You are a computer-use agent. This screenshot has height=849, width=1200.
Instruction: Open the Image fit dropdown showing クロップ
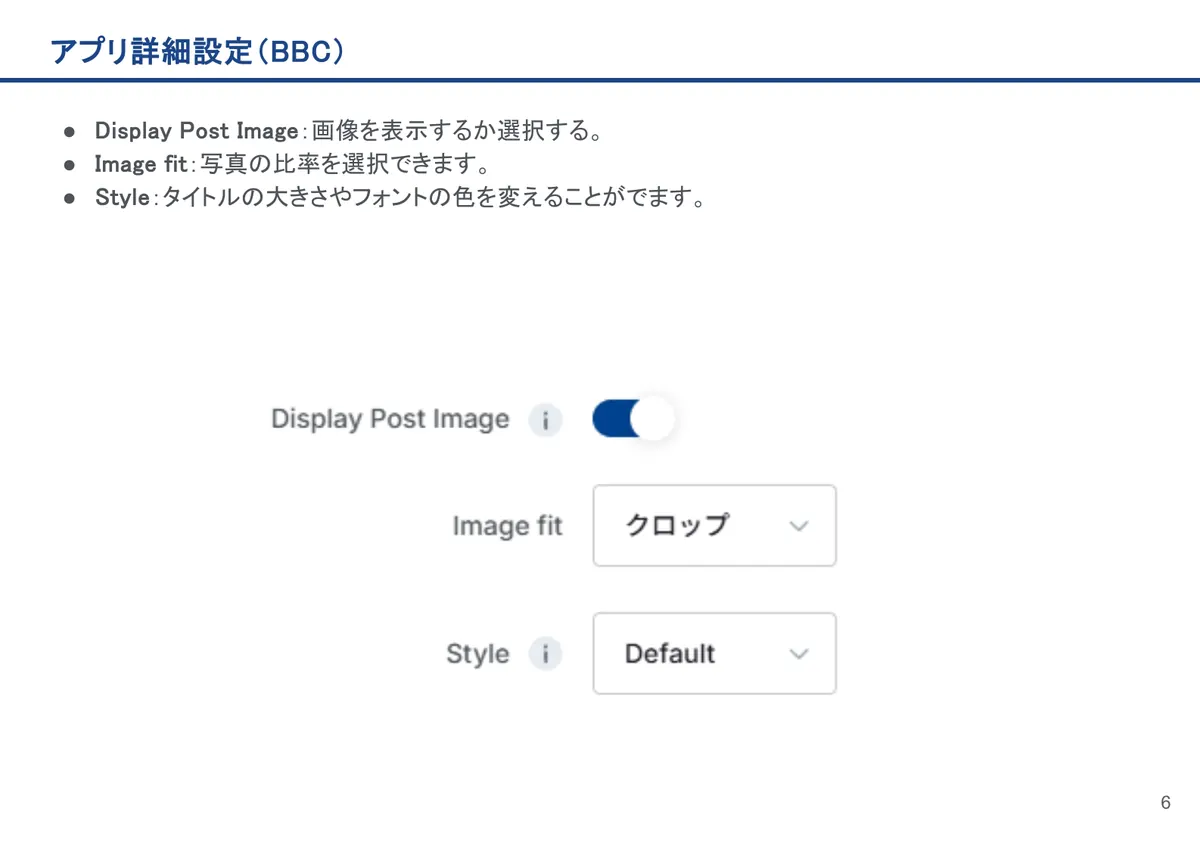pos(714,526)
